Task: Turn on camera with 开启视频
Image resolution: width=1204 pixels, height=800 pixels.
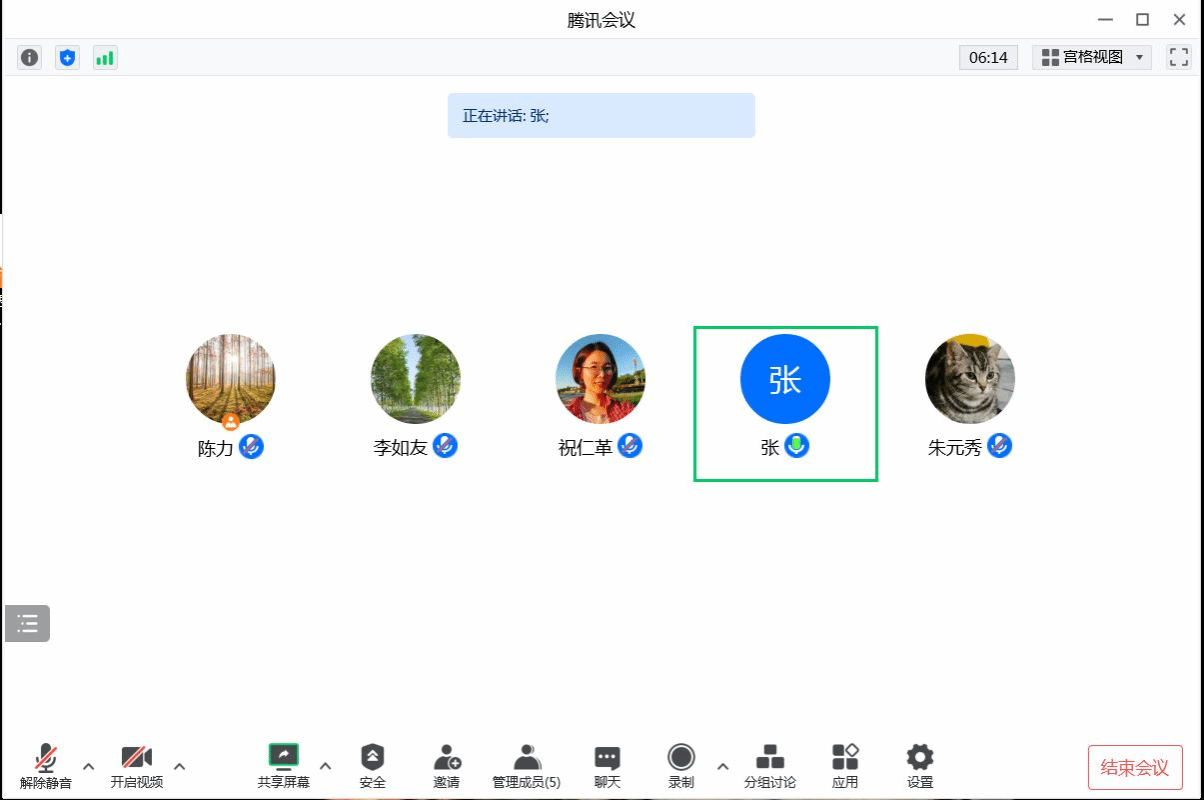Action: click(x=137, y=766)
